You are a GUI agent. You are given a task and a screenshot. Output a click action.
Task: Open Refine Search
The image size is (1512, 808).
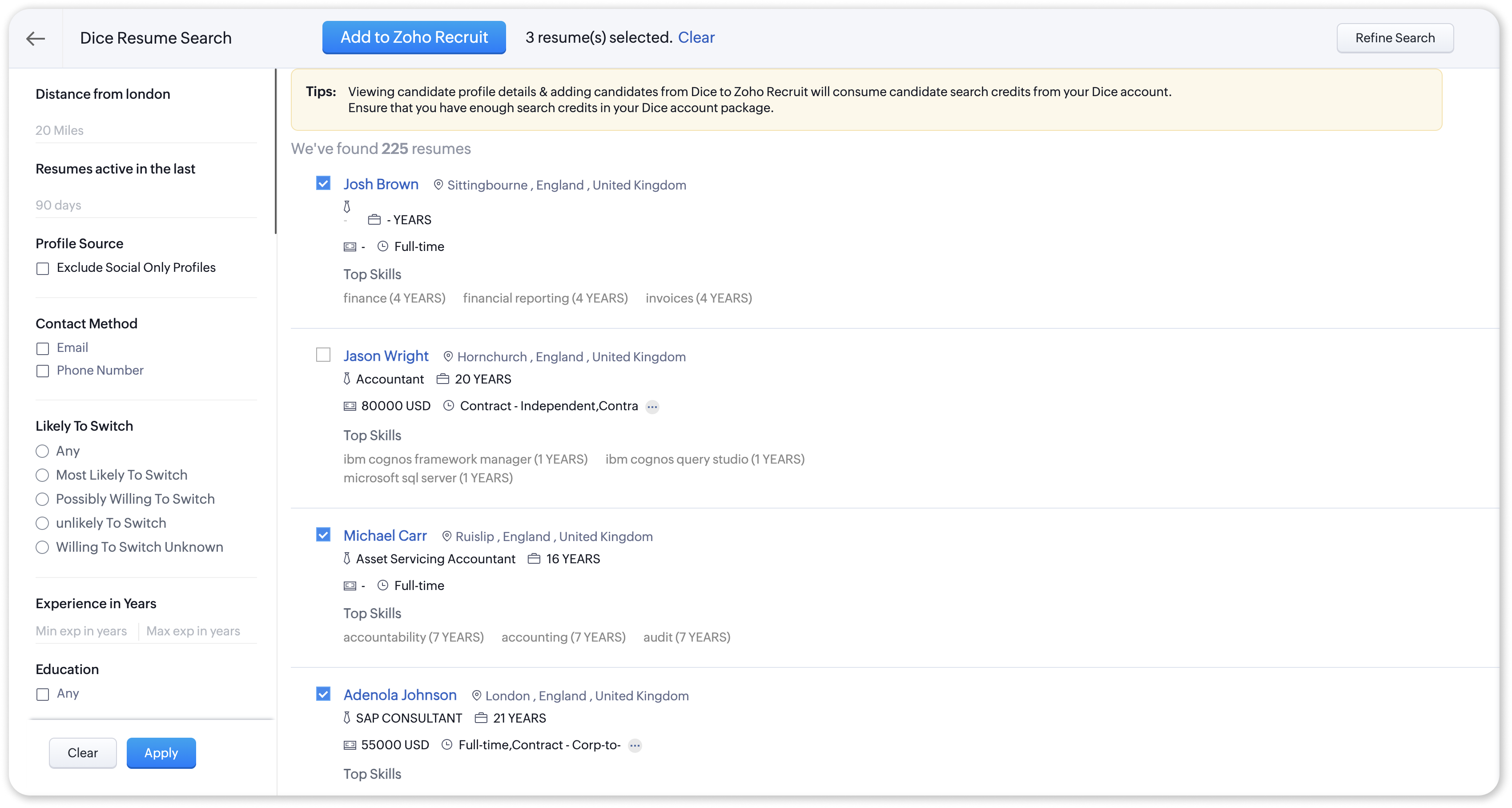(x=1395, y=37)
